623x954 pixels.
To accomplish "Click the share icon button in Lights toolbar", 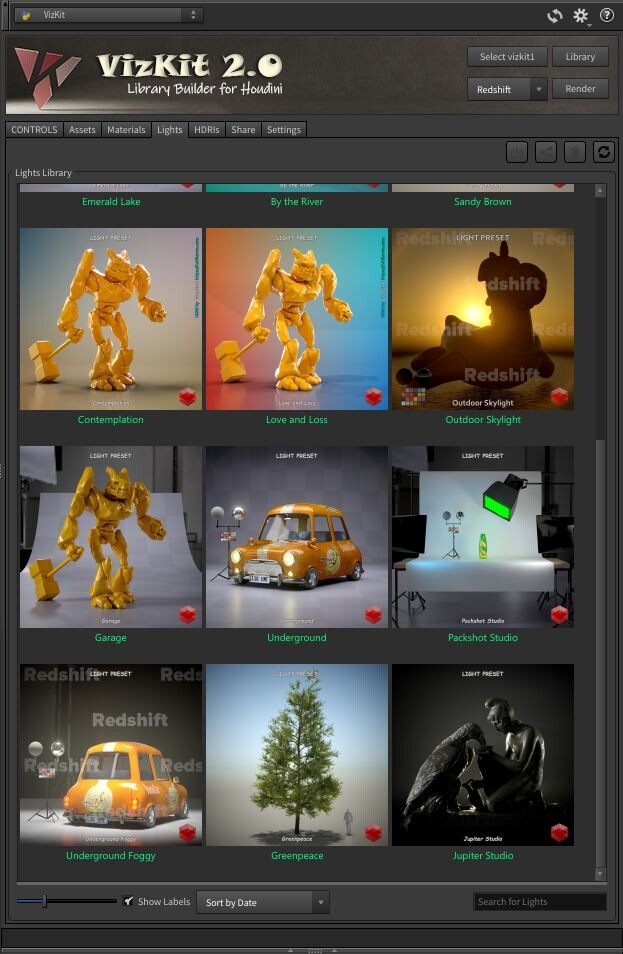I will 546,151.
